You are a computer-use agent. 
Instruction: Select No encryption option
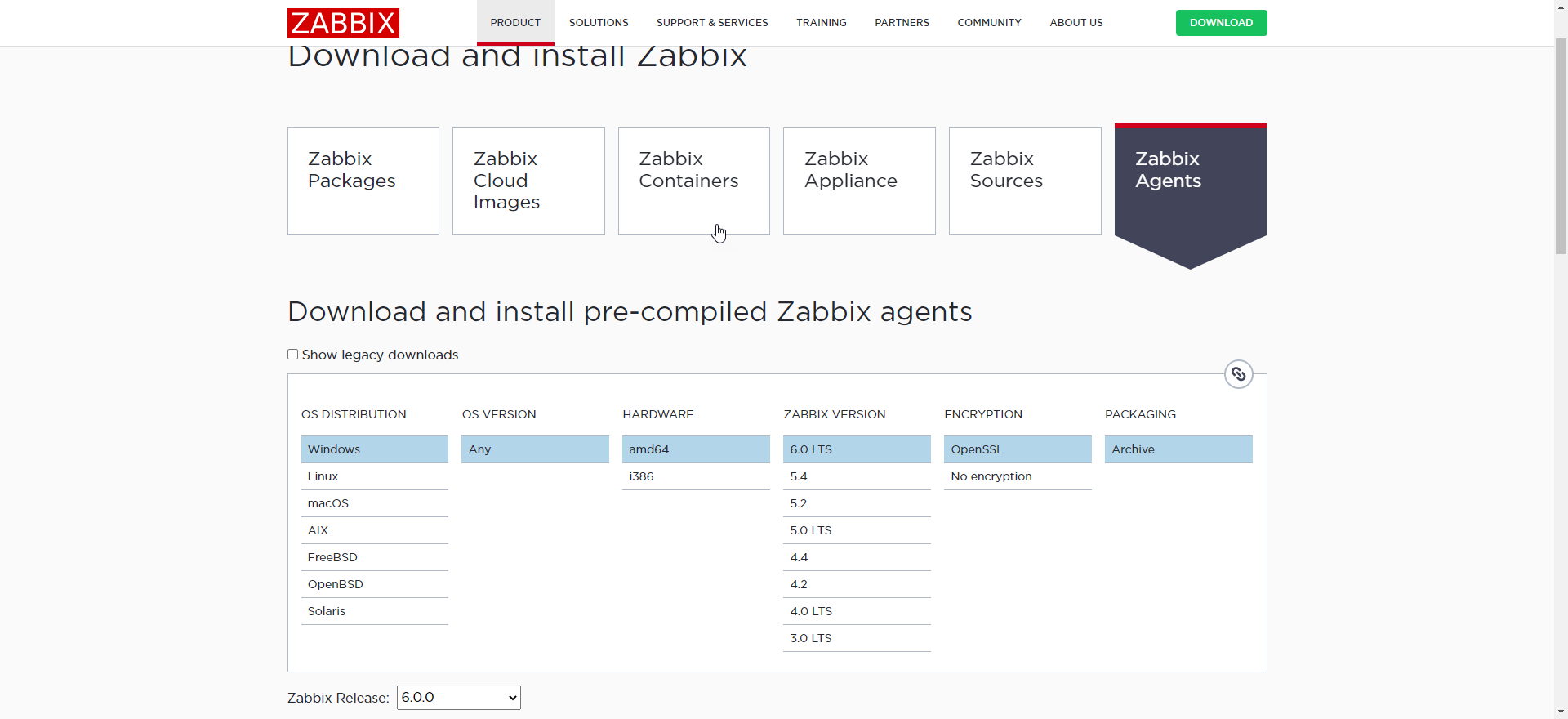tap(1018, 476)
